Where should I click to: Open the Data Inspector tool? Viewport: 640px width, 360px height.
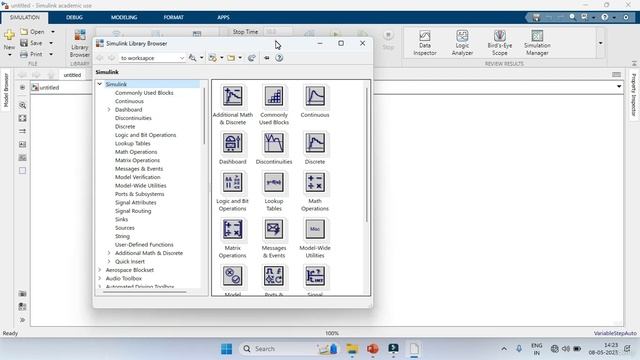click(x=424, y=42)
